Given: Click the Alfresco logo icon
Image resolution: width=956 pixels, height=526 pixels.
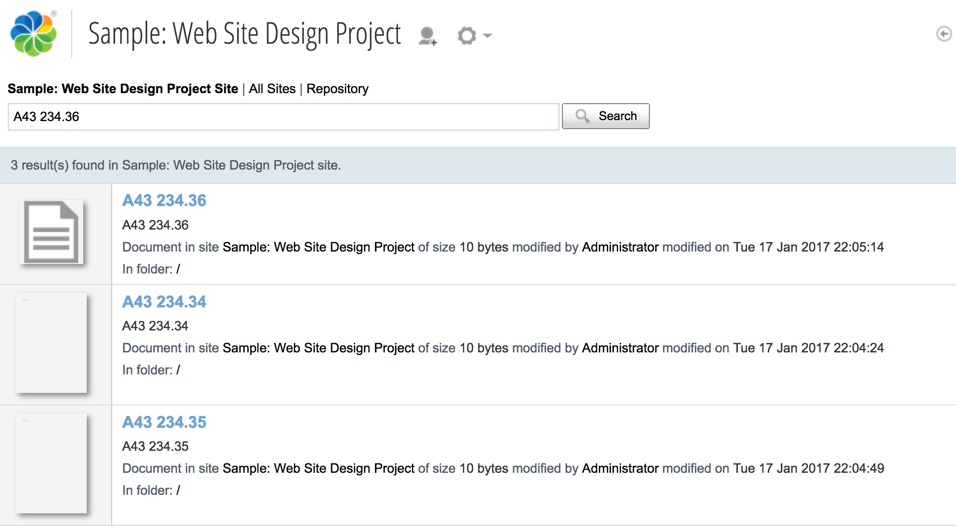Looking at the screenshot, I should (x=34, y=34).
